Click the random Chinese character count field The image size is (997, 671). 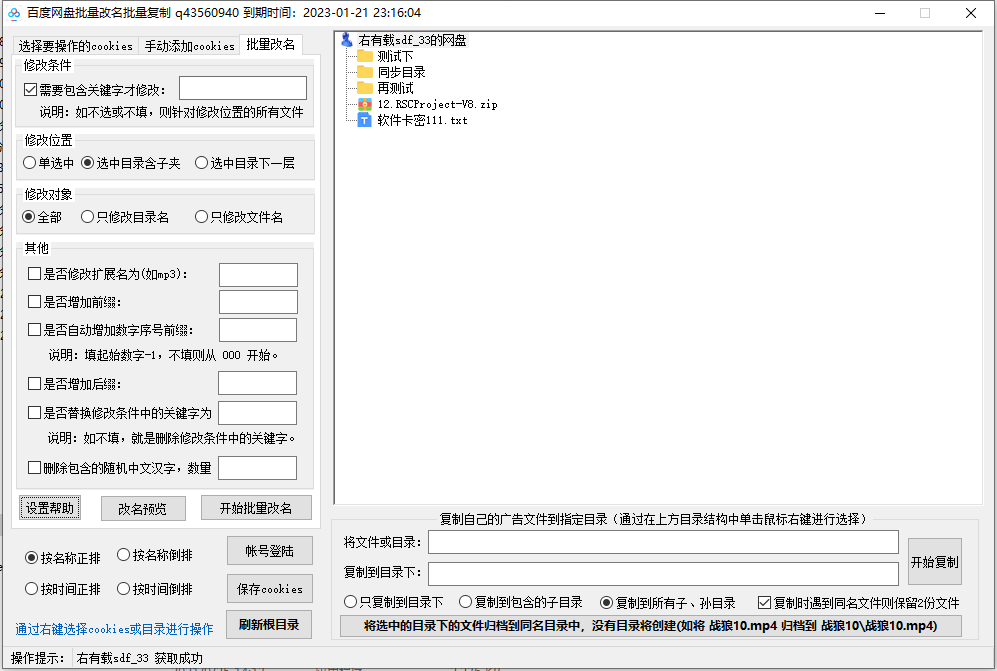258,468
